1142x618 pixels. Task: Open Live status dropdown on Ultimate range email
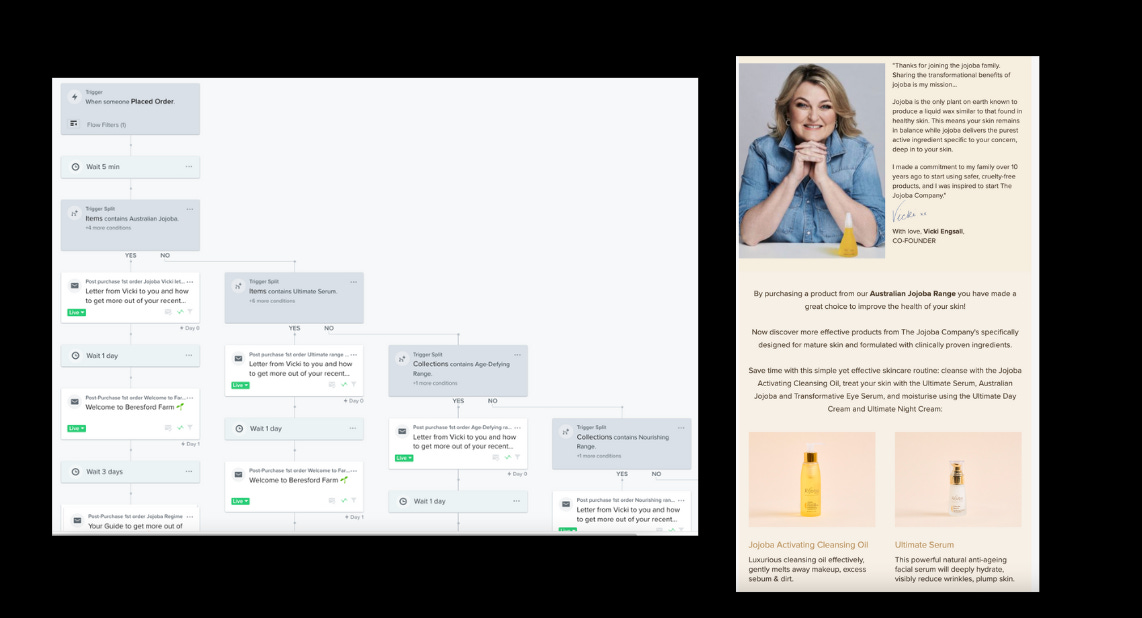(x=240, y=385)
